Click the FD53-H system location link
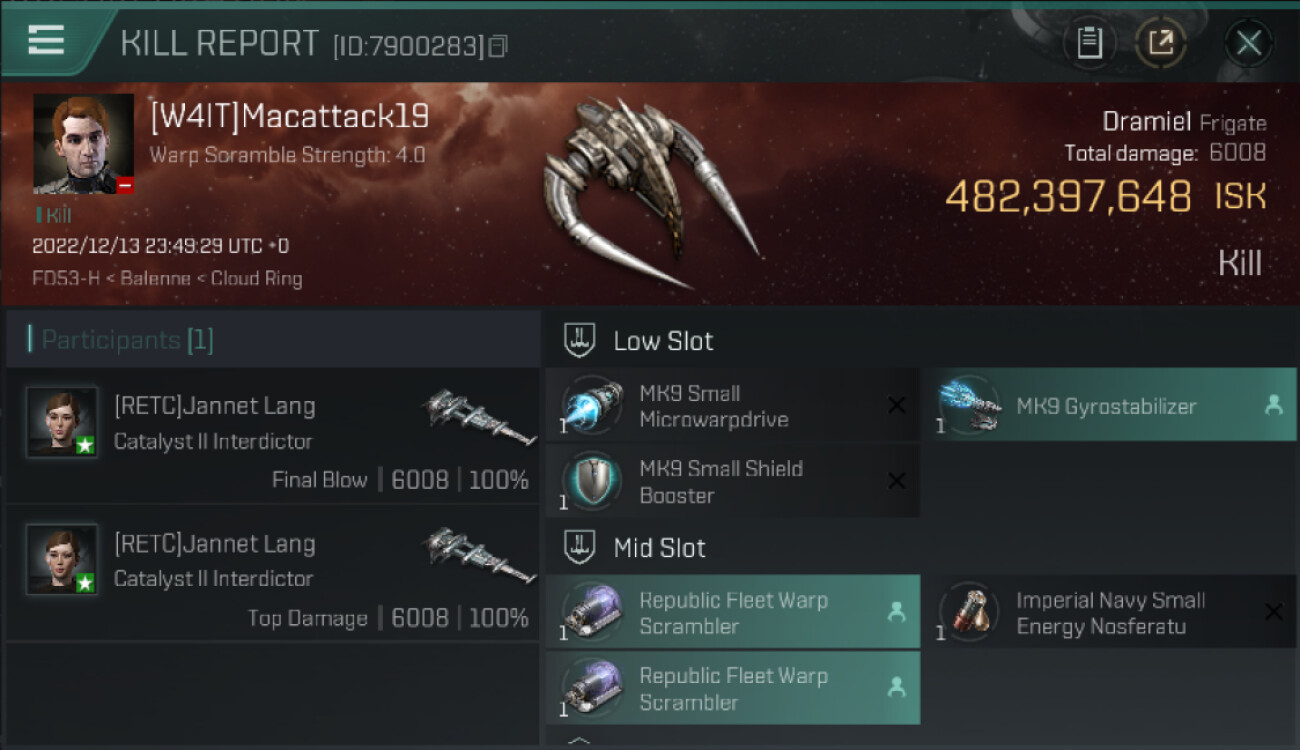Image resolution: width=1300 pixels, height=750 pixels. click(66, 278)
